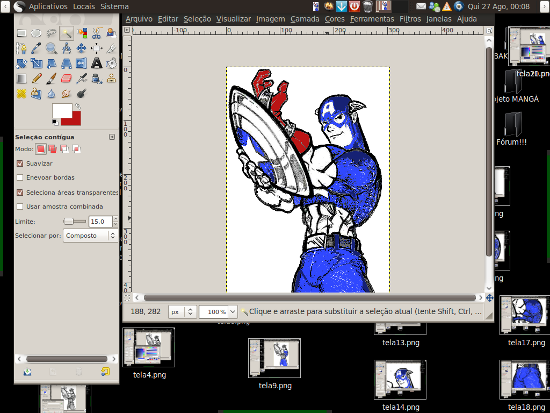Toggle Seleciona áreas transparentes checkbox
The width and height of the screenshot is (550, 413).
click(x=20, y=192)
